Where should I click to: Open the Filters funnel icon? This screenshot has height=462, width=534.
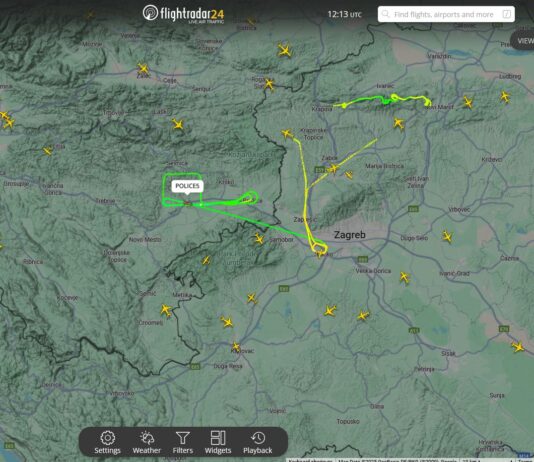click(x=183, y=442)
